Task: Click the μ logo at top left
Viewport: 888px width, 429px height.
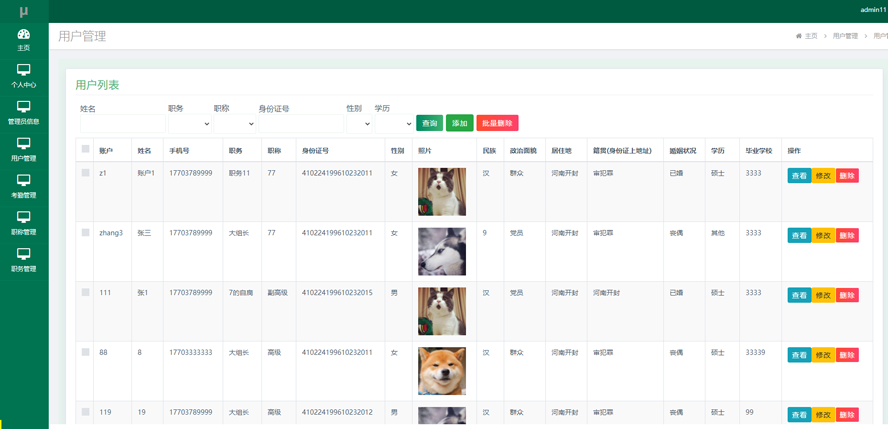Action: 24,11
